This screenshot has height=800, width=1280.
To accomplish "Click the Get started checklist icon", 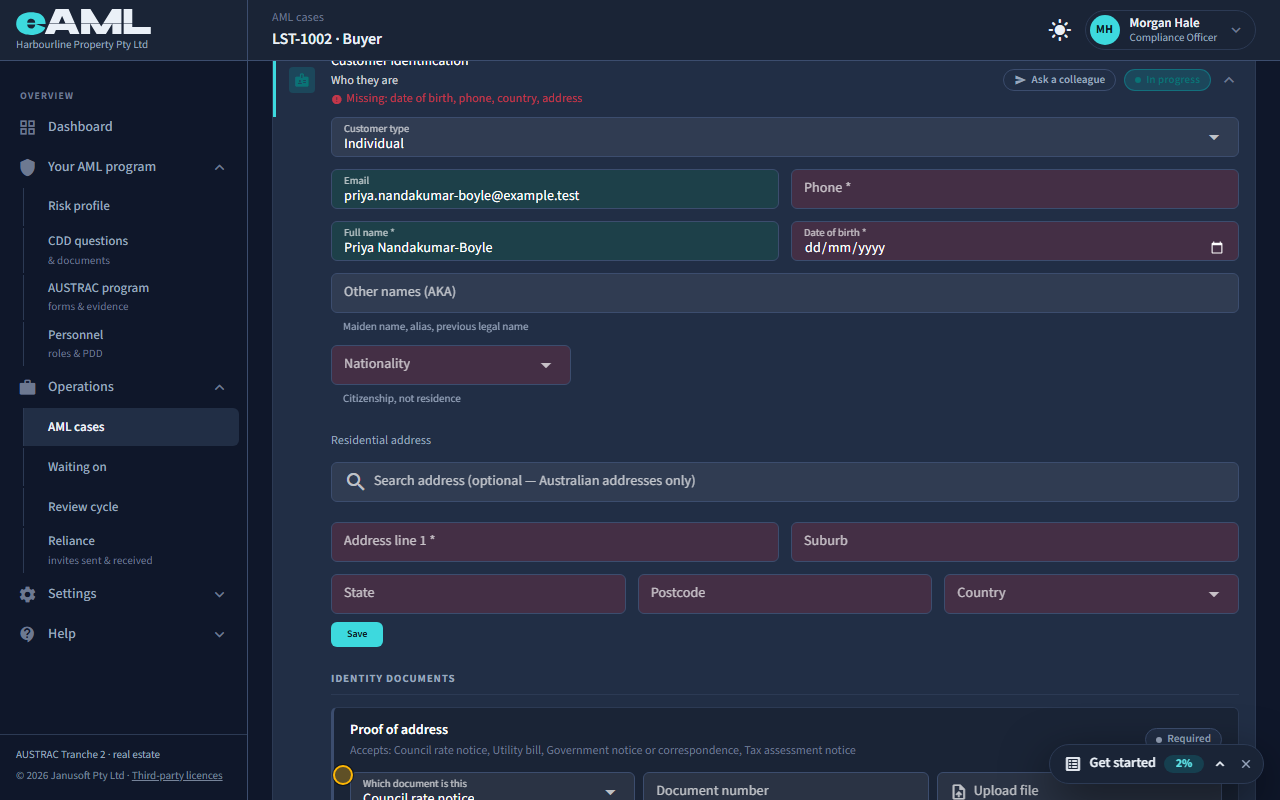I will (x=1073, y=763).
